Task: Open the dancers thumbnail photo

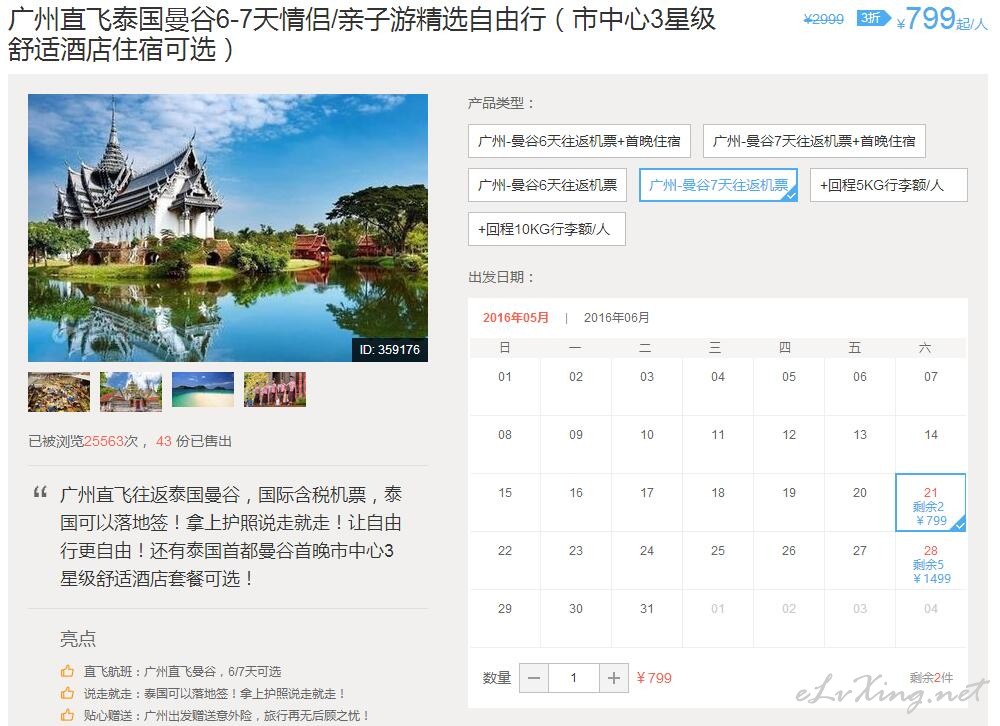Action: click(276, 389)
